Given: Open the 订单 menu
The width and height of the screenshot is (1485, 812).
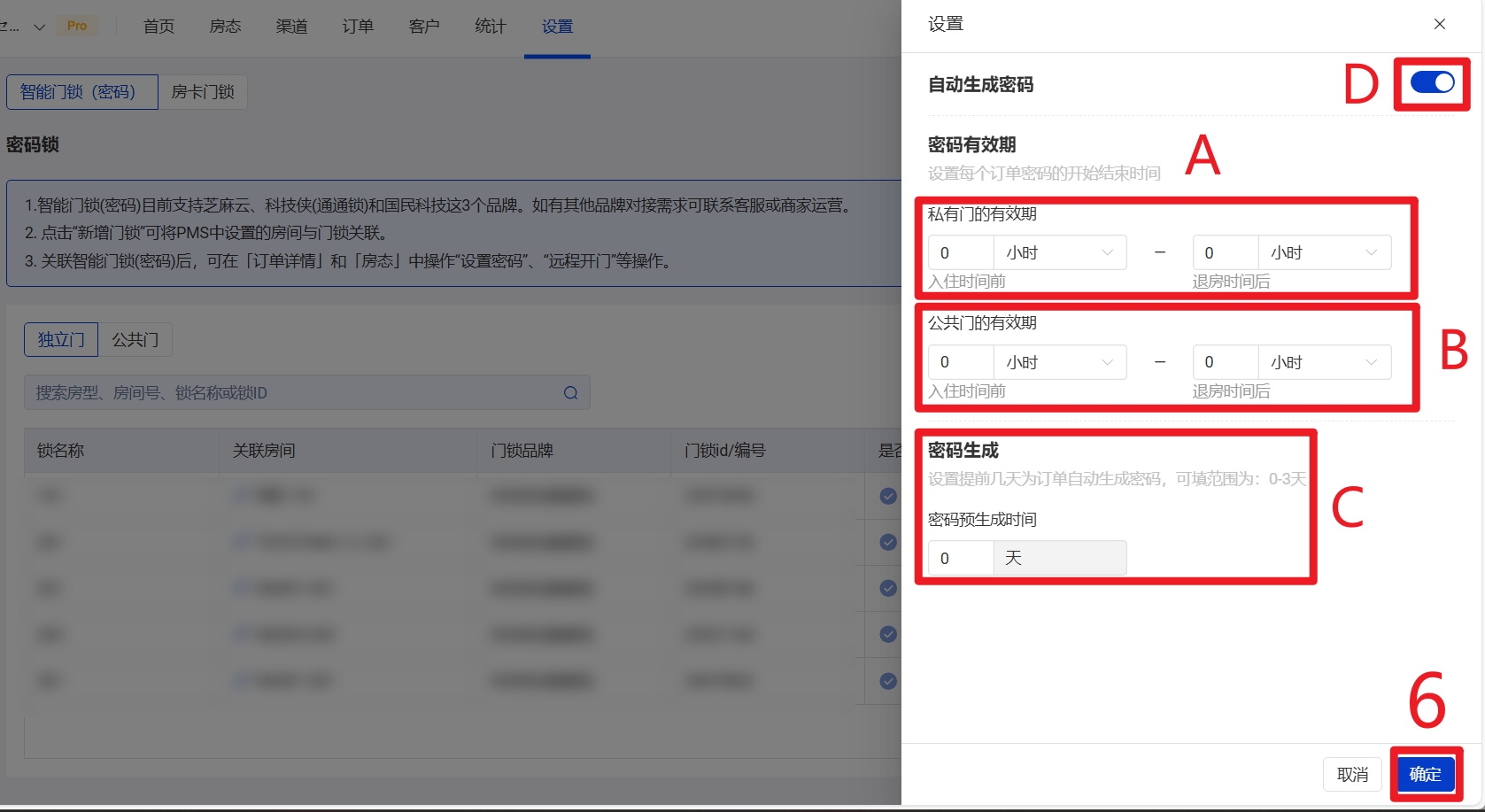Looking at the screenshot, I should [358, 27].
